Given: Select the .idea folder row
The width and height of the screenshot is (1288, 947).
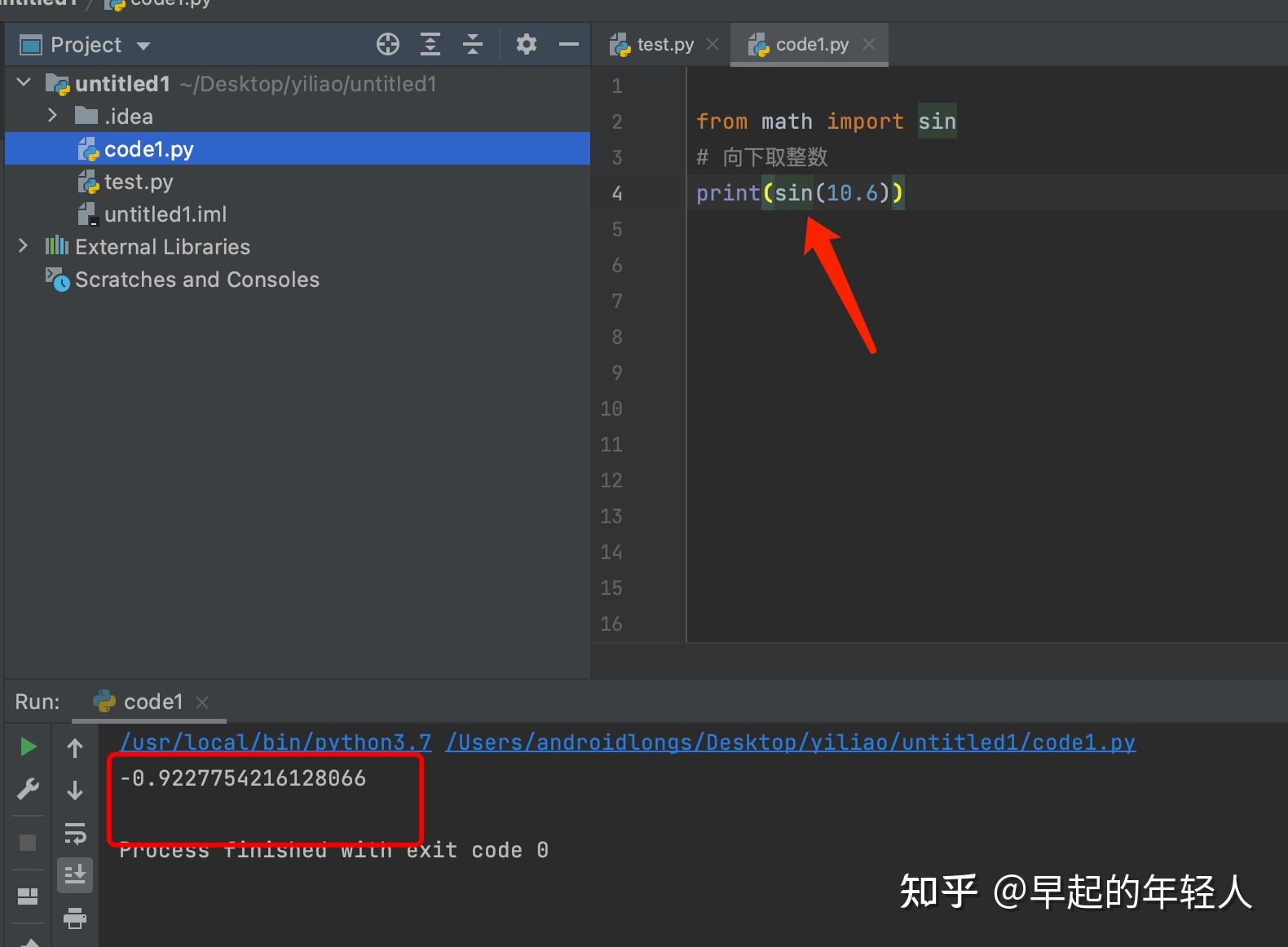Looking at the screenshot, I should 298,117.
